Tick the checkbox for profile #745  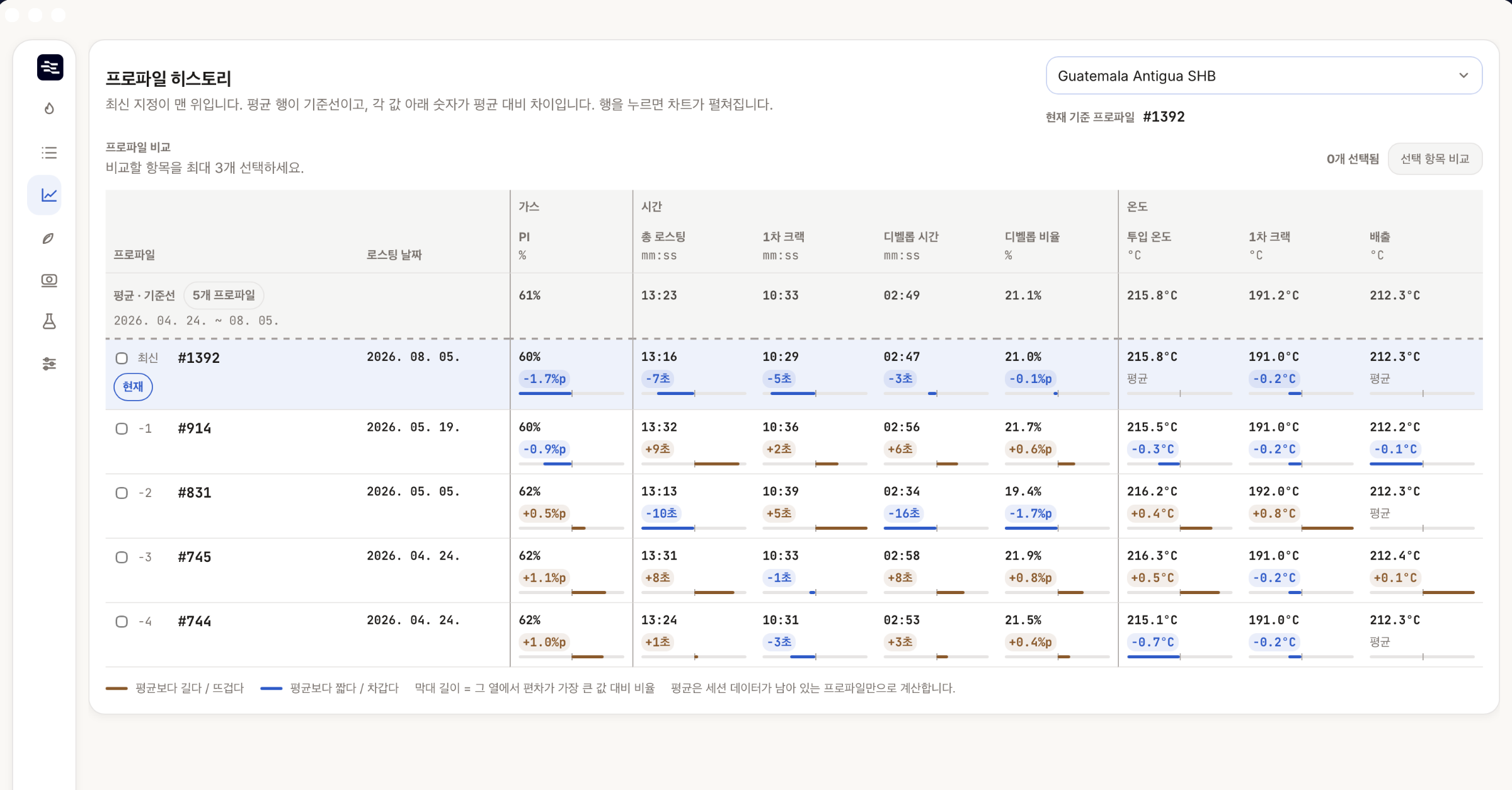click(x=122, y=558)
